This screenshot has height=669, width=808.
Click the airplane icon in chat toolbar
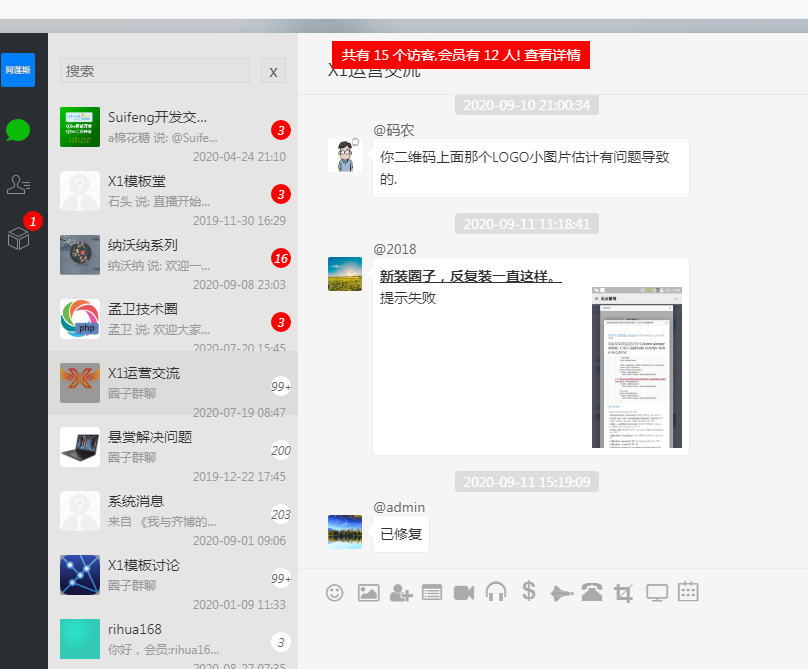click(x=561, y=592)
